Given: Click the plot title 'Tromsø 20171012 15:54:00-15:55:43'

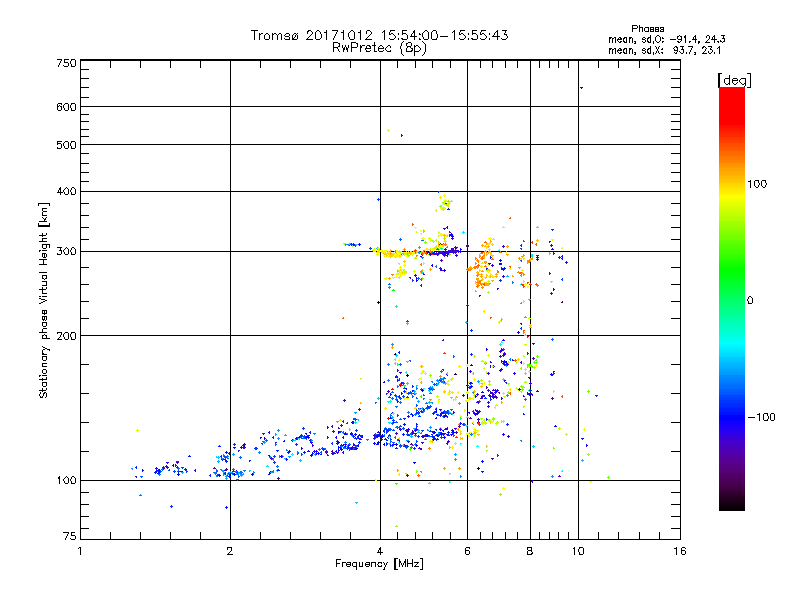Looking at the screenshot, I should click(379, 35).
